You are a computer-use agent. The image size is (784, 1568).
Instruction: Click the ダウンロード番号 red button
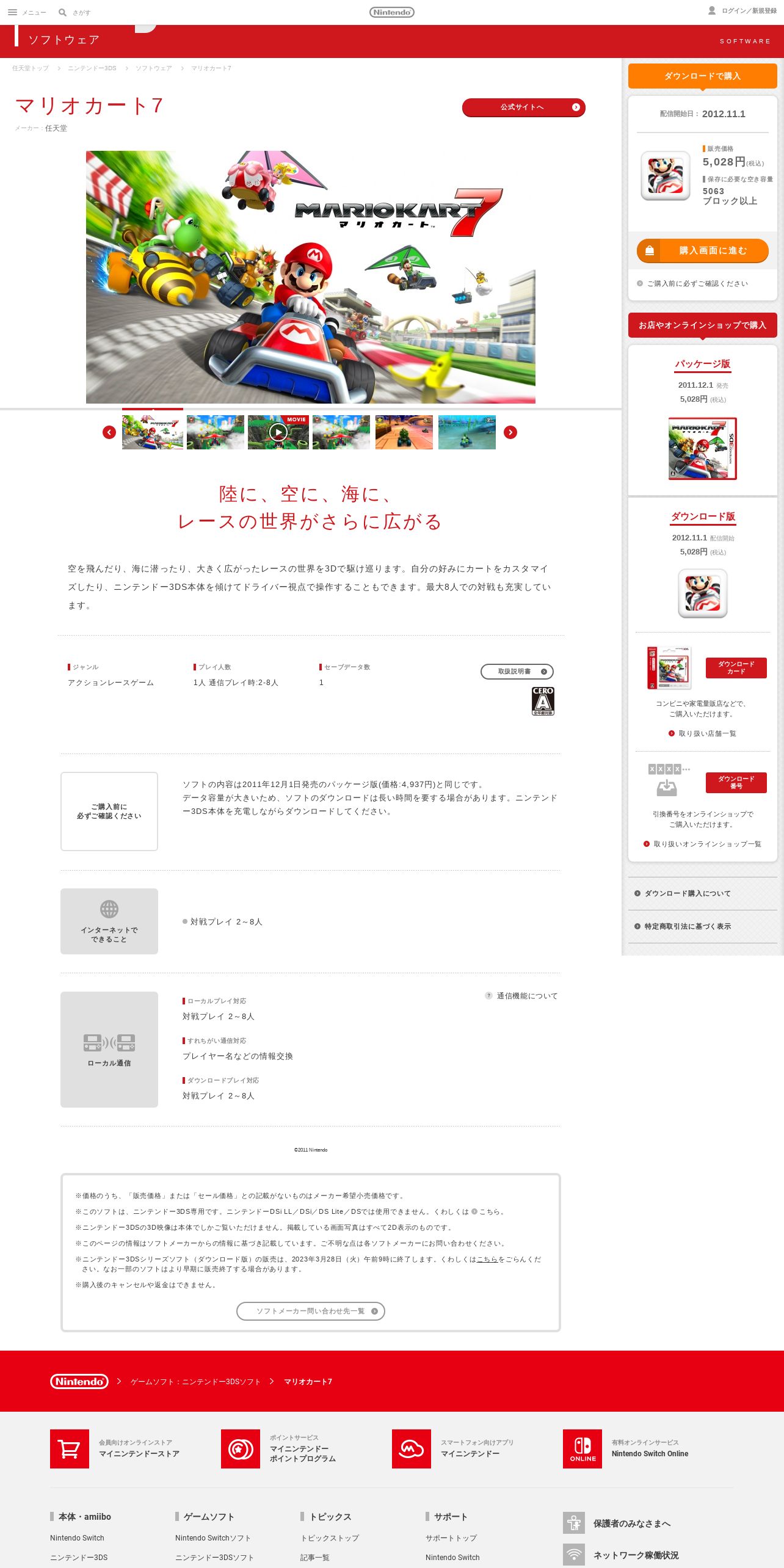click(736, 783)
